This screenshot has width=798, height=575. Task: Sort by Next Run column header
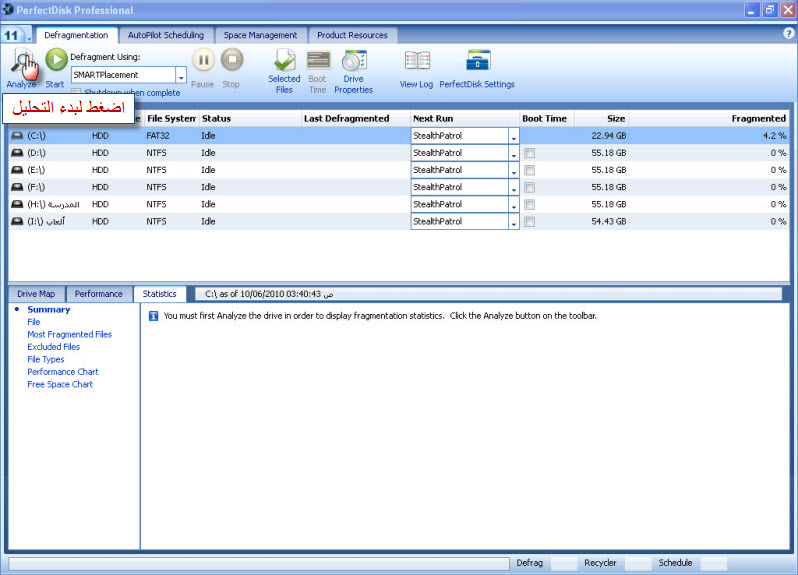(465, 119)
